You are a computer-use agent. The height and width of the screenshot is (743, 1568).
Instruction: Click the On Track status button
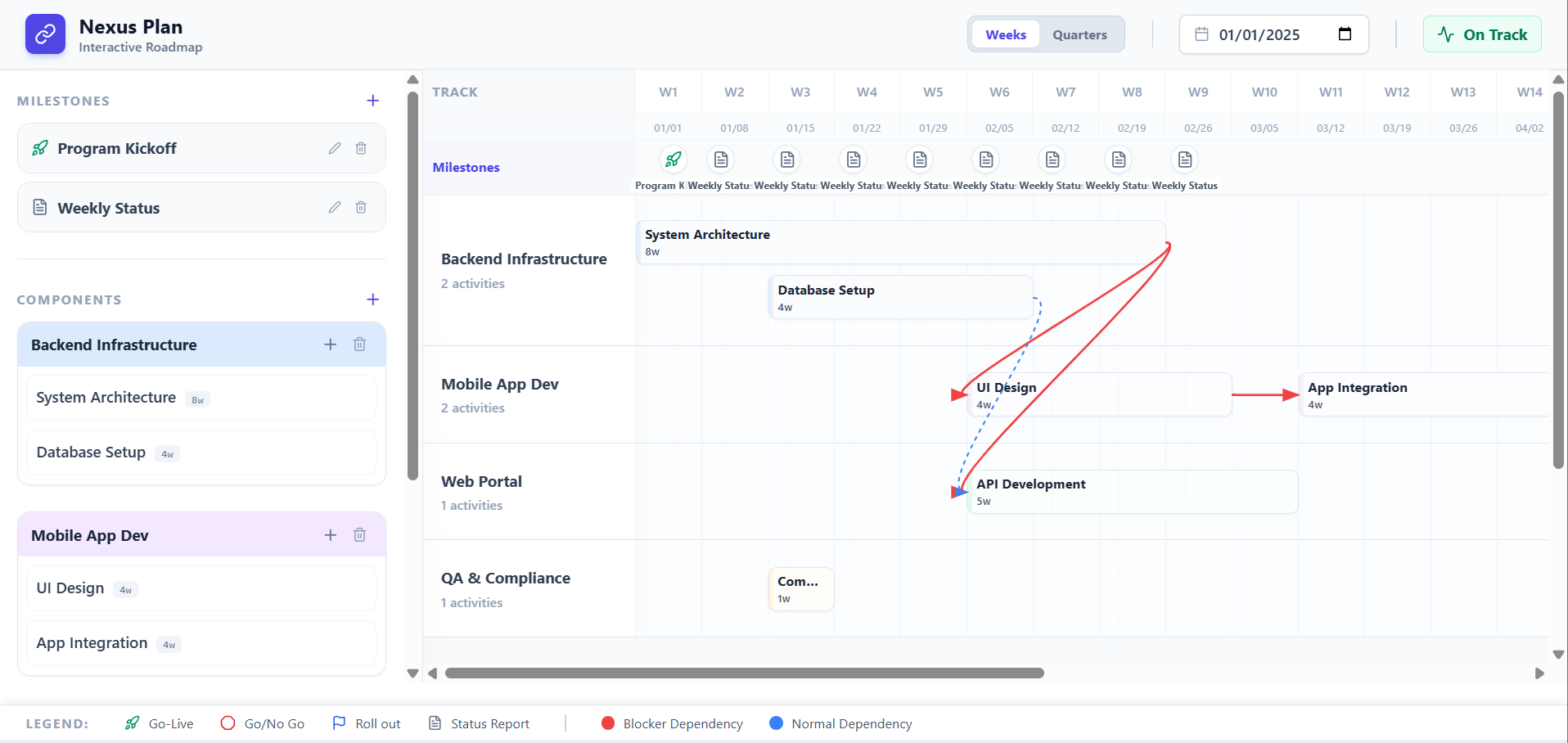click(1482, 34)
